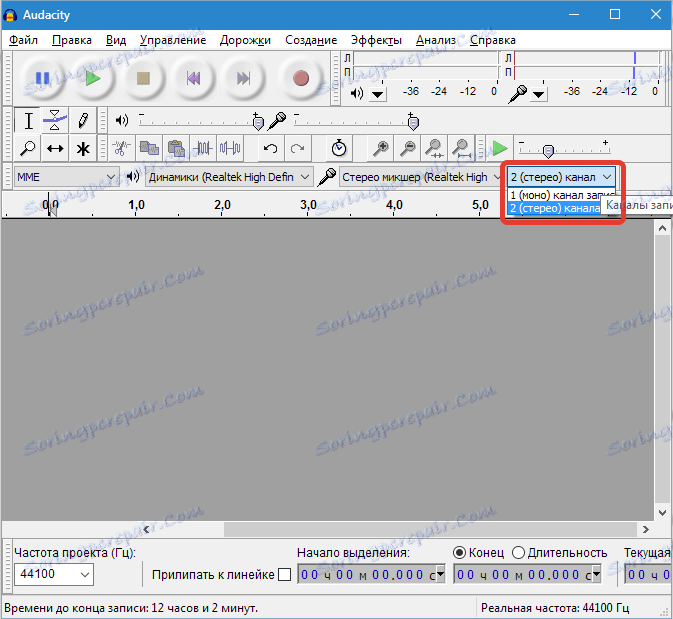
Task: Click horizontal scrollbar right arrow
Action: (646, 529)
